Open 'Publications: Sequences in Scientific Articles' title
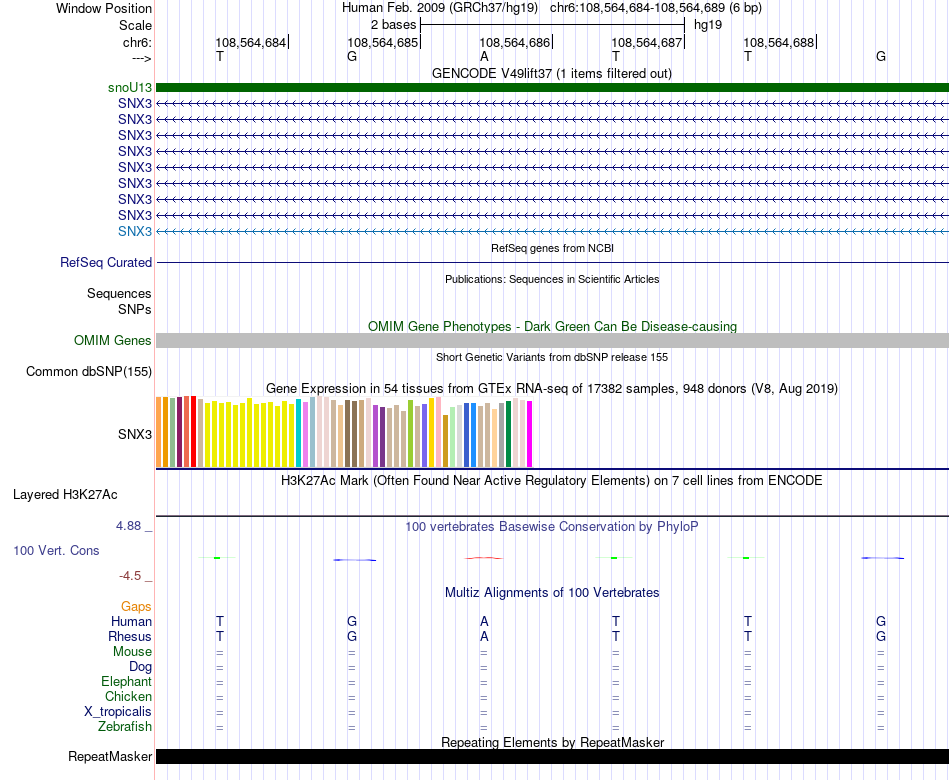Viewport: 950px width, 780px height. pos(552,279)
